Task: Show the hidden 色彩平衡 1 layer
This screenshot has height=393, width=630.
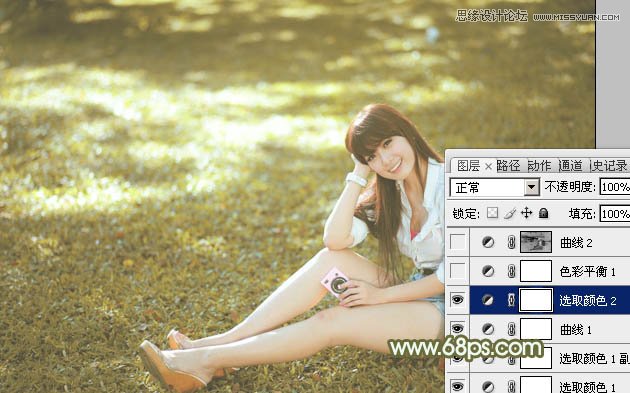Action: click(458, 271)
